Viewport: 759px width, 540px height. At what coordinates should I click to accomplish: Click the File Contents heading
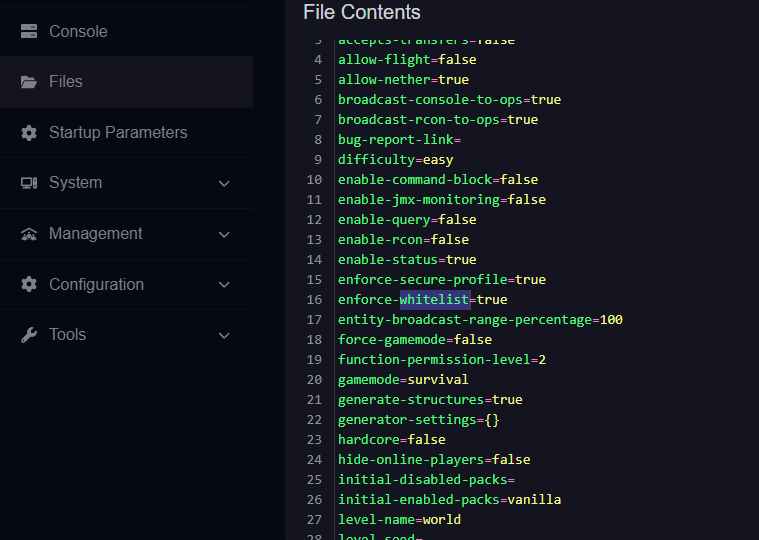(x=362, y=12)
